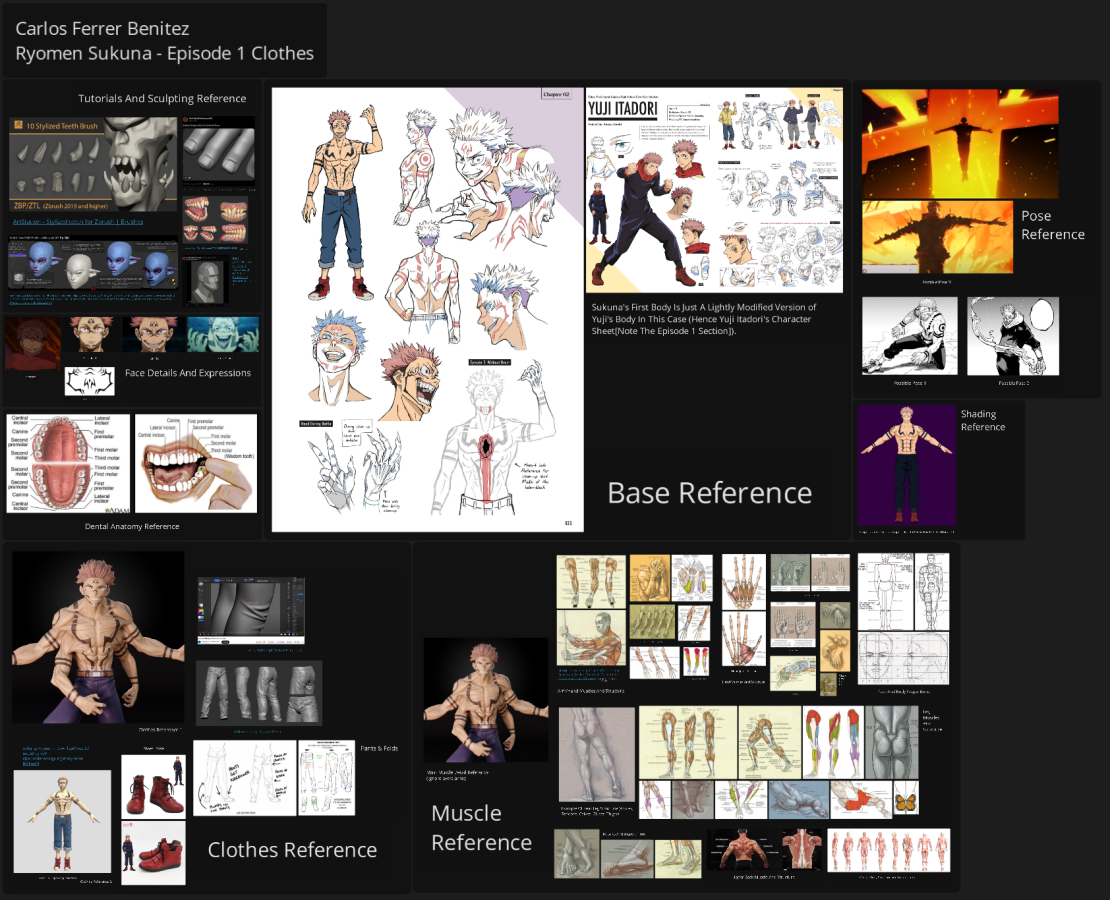The height and width of the screenshot is (900, 1110).
Task: Select the large four-armed Sukuna figure render
Action: [98, 638]
